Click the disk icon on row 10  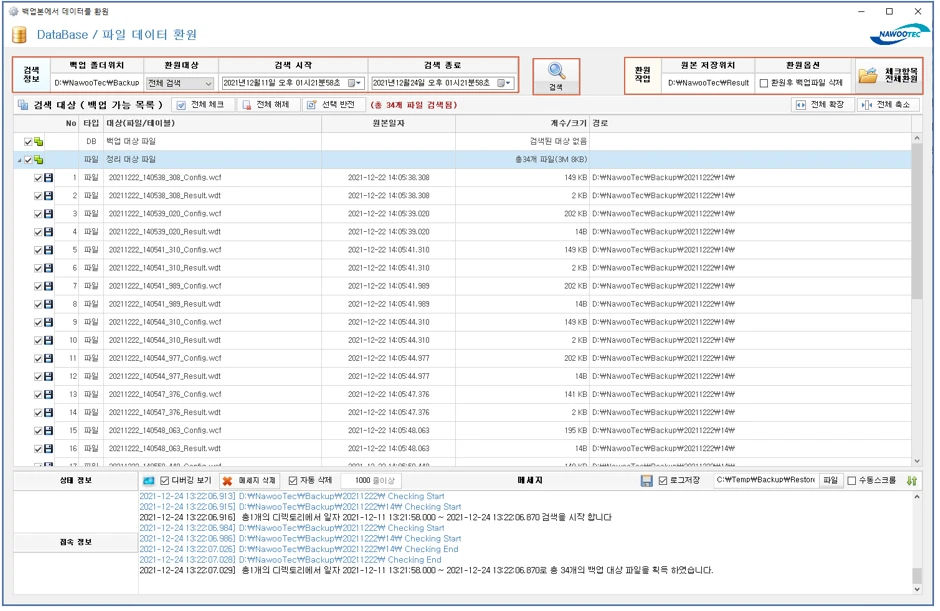coord(49,340)
